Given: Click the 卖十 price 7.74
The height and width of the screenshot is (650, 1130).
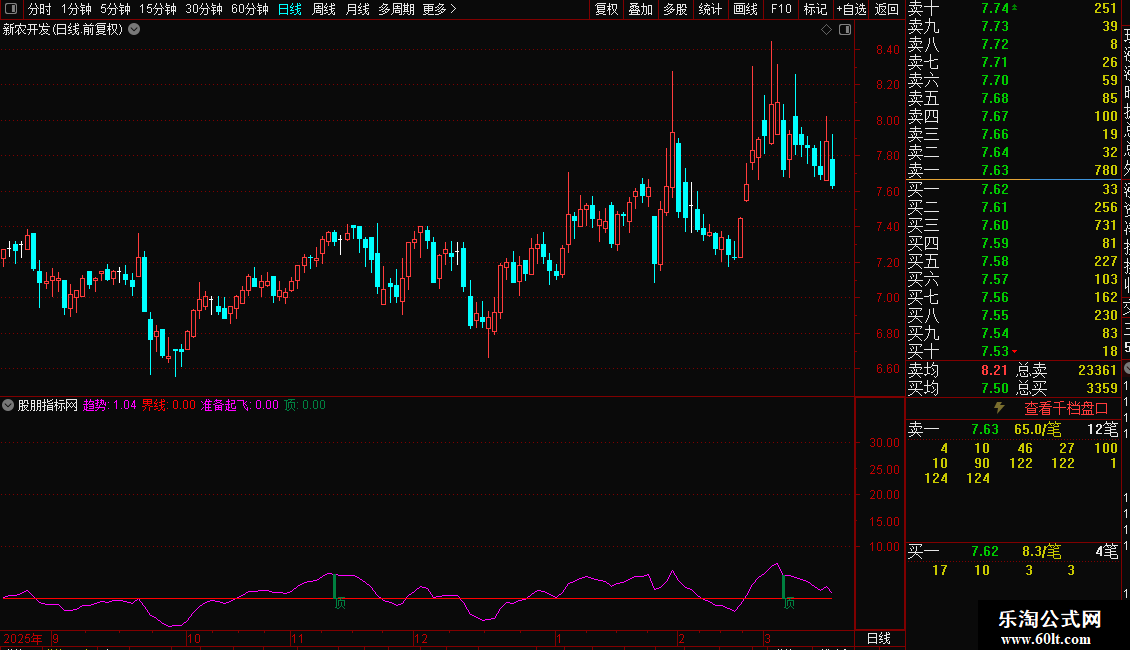Looking at the screenshot, I should point(995,8).
